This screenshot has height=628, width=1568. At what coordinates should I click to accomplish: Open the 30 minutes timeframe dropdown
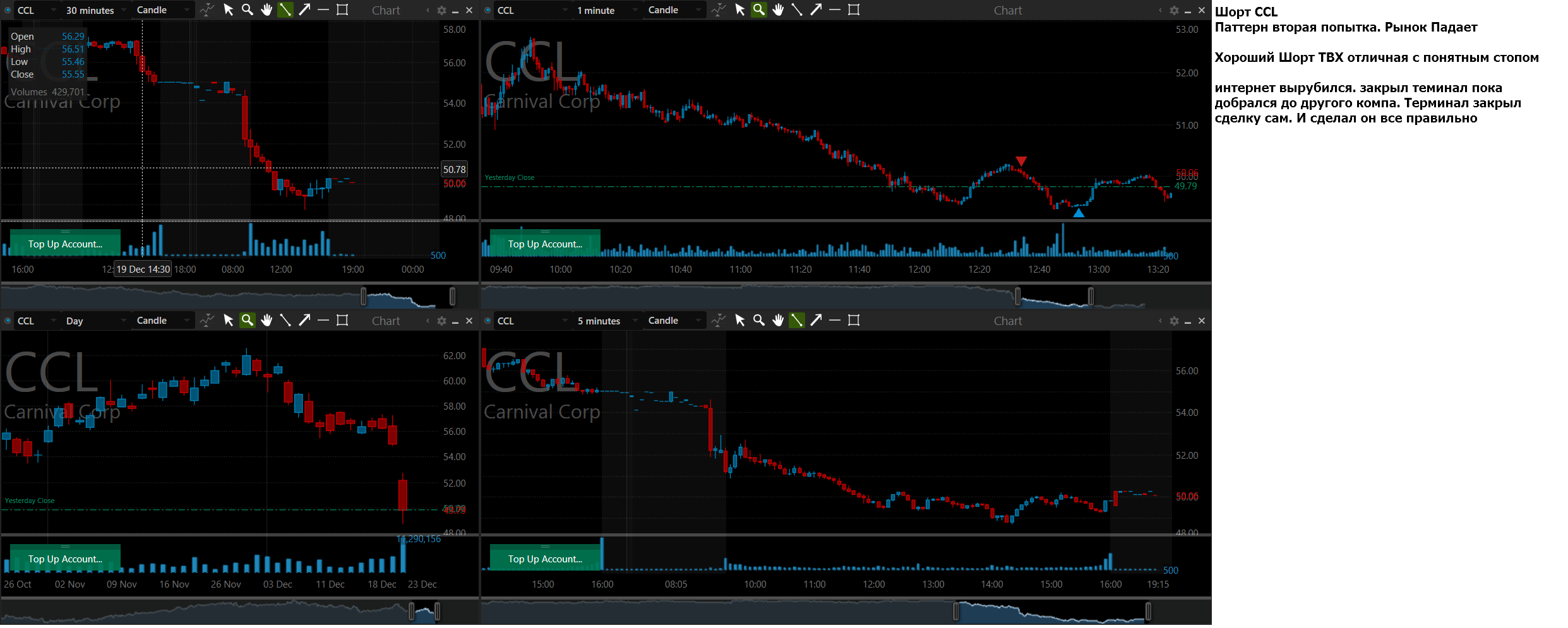coord(96,10)
